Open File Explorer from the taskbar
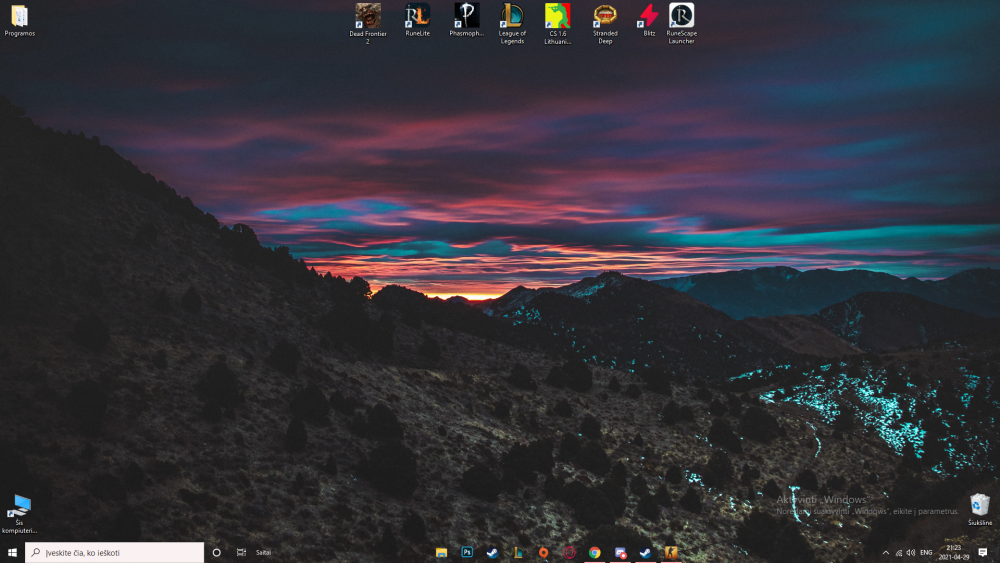 [441, 552]
